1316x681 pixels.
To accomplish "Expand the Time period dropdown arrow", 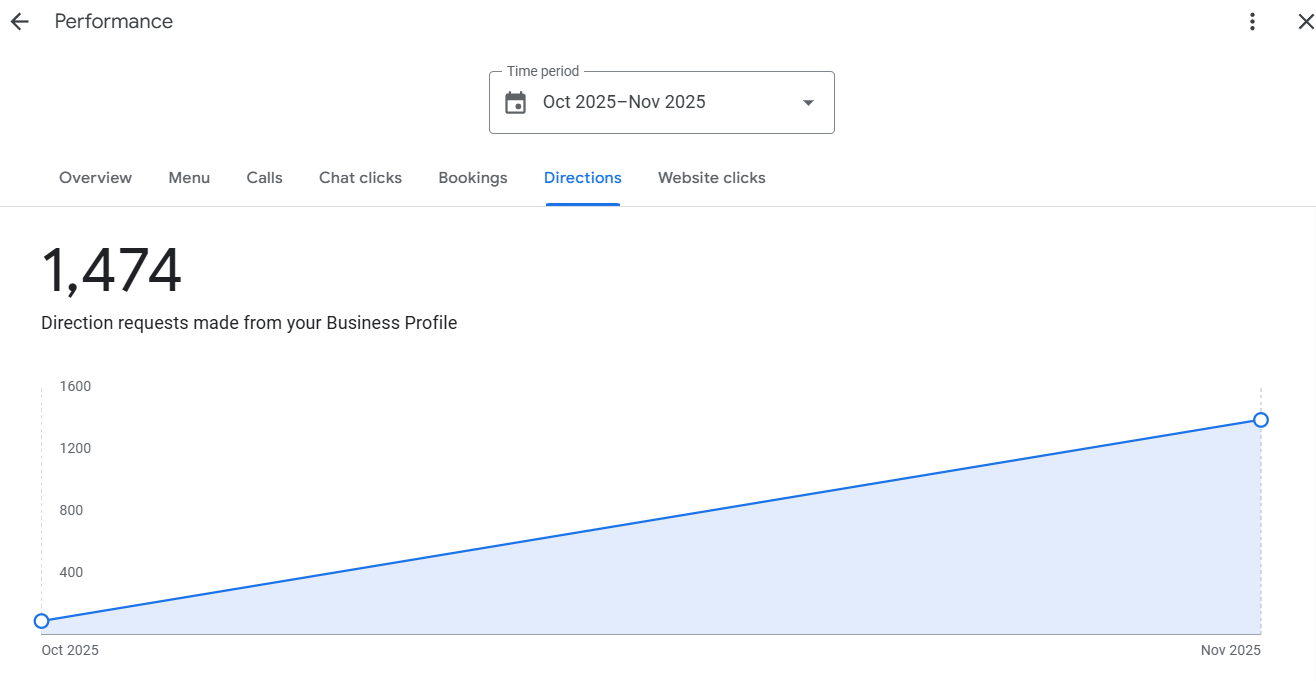I will pyautogui.click(x=808, y=102).
